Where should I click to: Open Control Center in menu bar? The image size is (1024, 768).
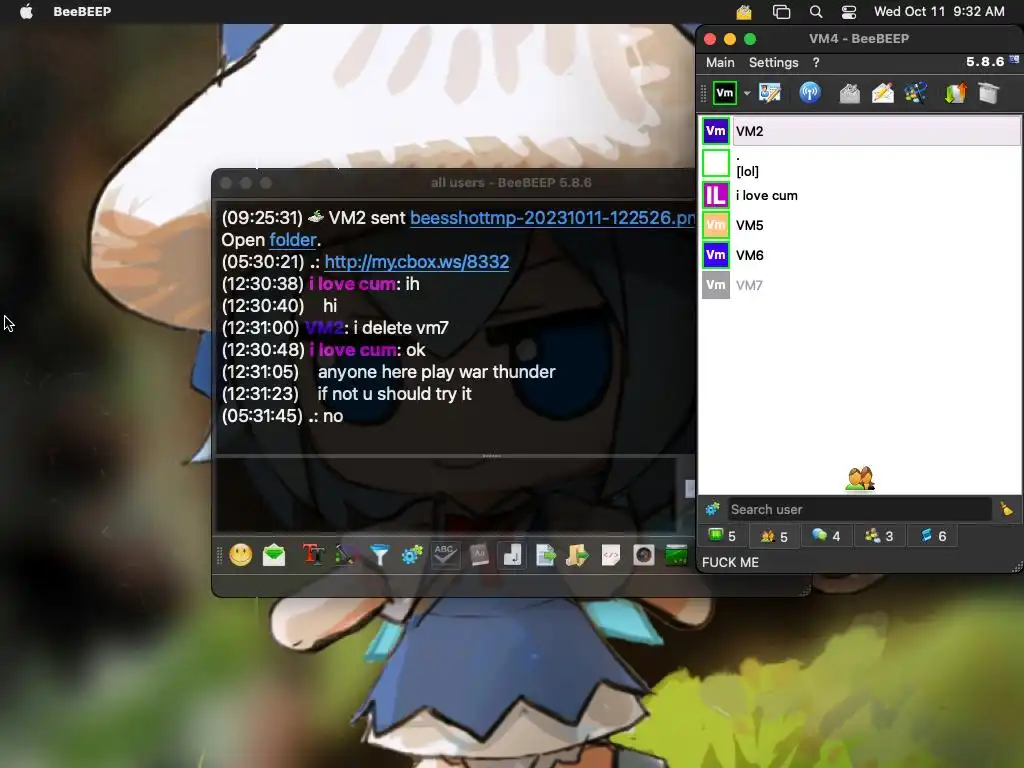(x=848, y=12)
